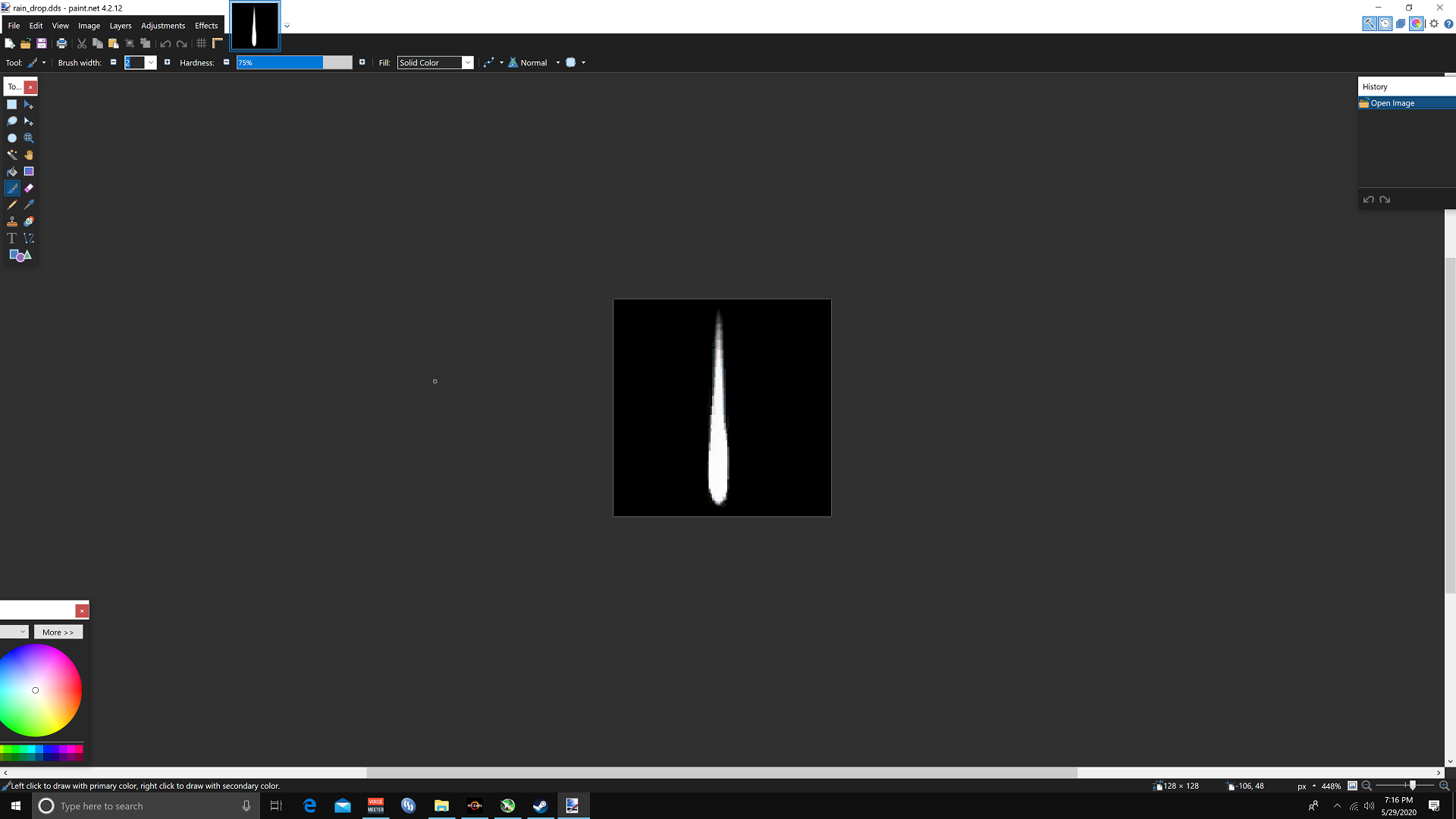Open the Normal blend mode dropdown
The height and width of the screenshot is (819, 1456).
click(x=557, y=63)
